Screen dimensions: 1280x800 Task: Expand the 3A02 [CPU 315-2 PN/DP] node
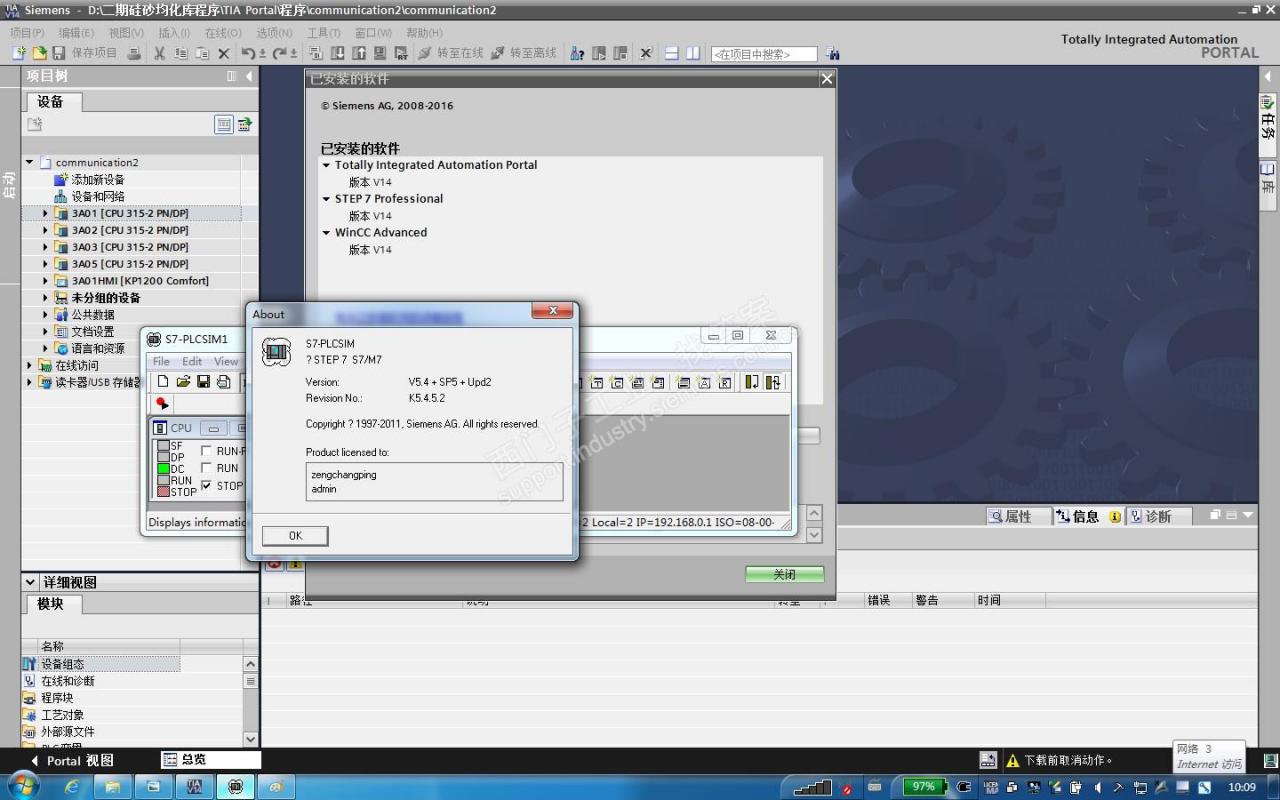point(45,230)
